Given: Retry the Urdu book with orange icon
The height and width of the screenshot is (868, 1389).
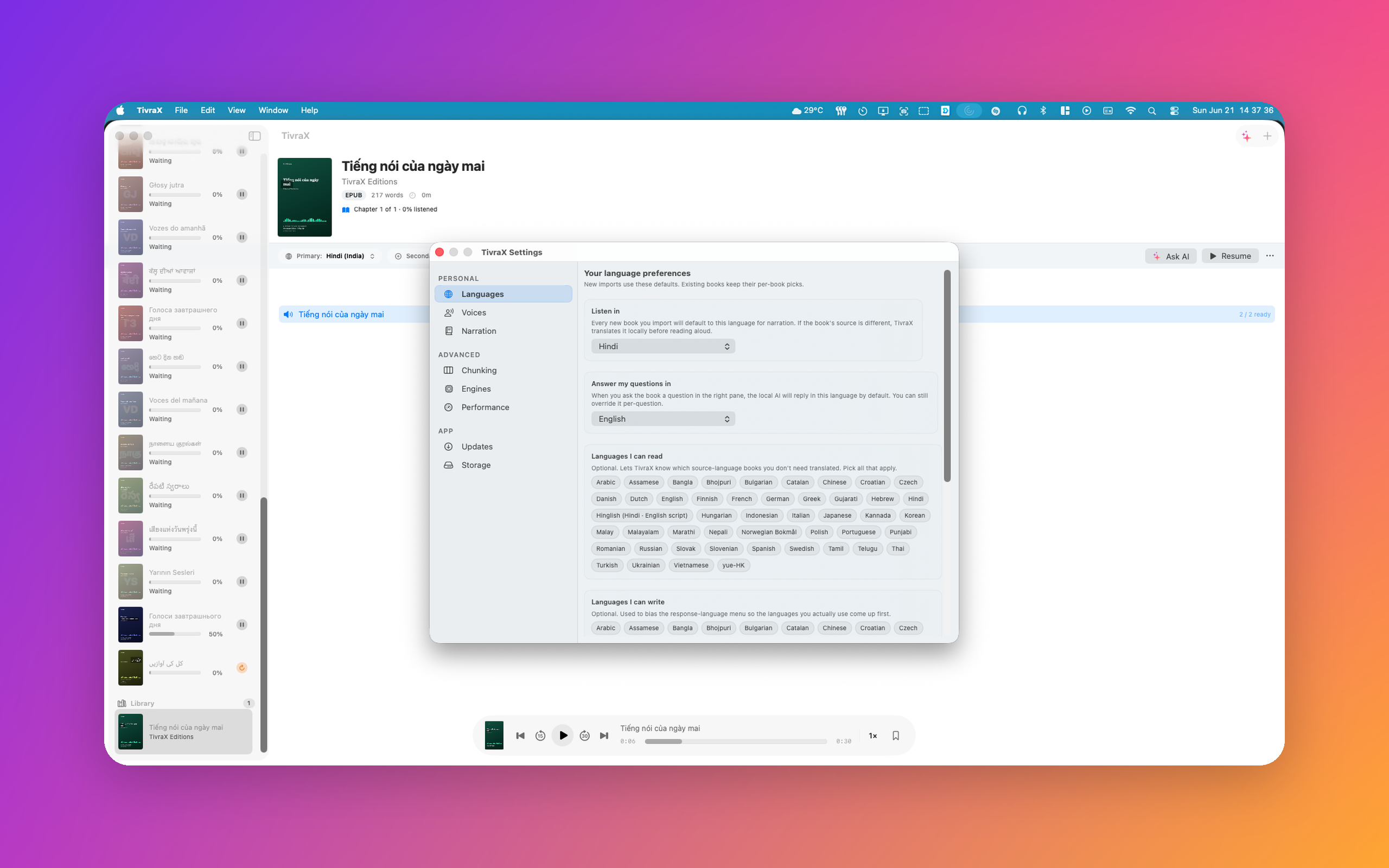Looking at the screenshot, I should 242,668.
